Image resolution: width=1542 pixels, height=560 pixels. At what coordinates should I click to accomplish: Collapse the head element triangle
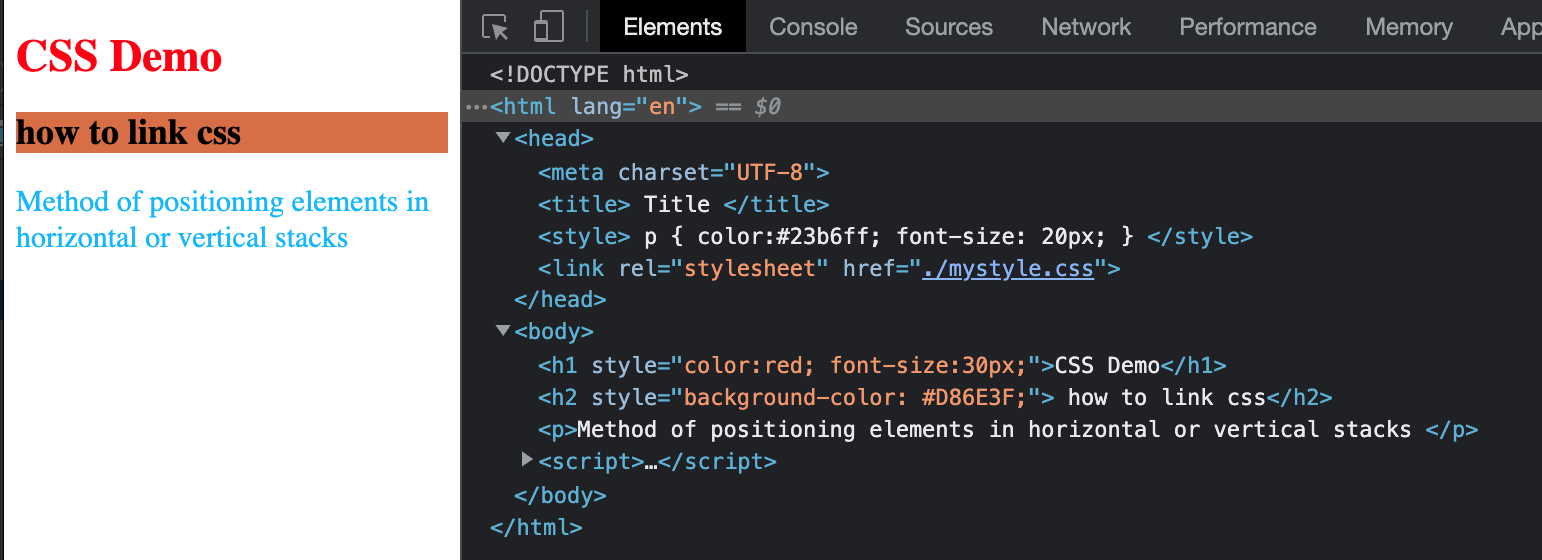[503, 138]
